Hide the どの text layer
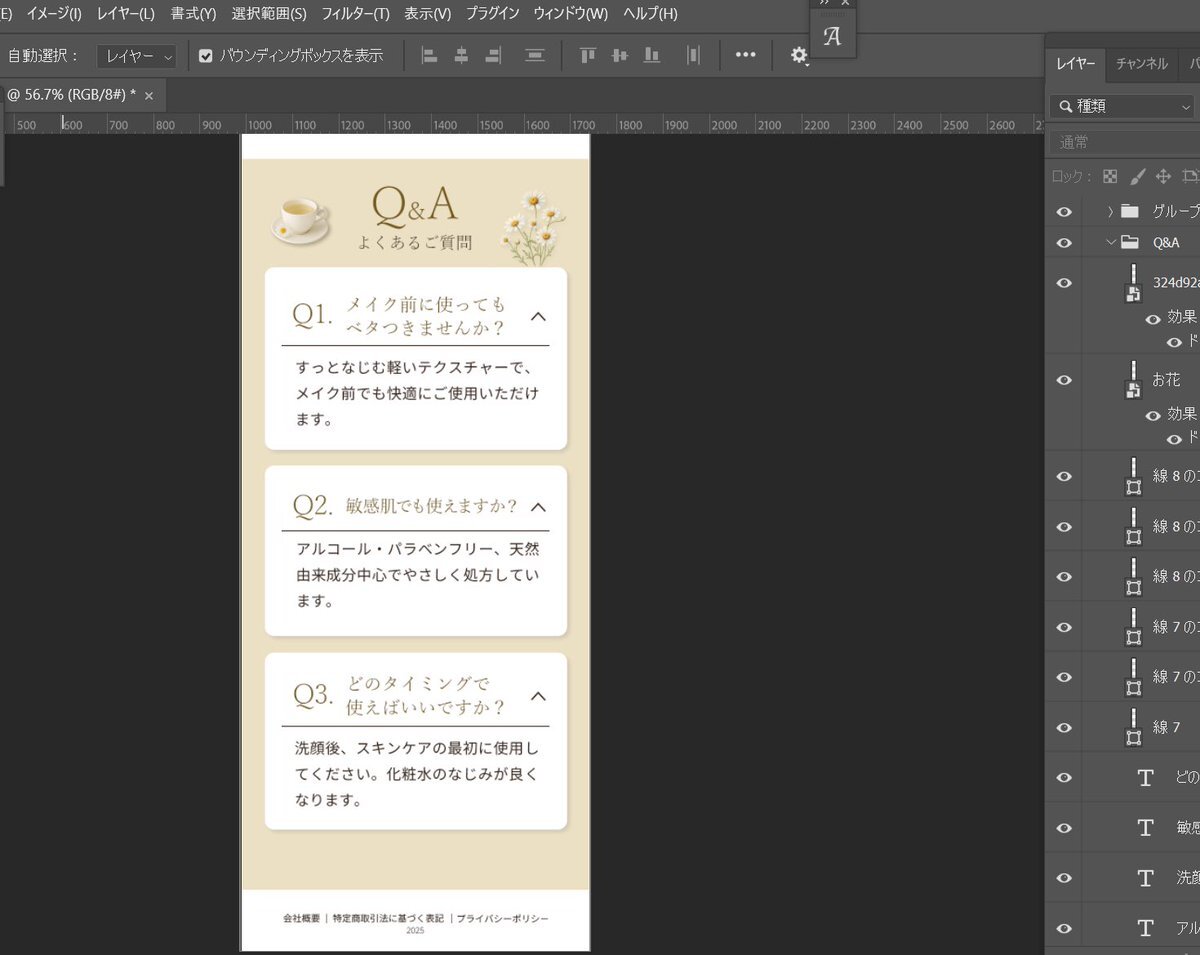The height and width of the screenshot is (955, 1200). 1064,777
